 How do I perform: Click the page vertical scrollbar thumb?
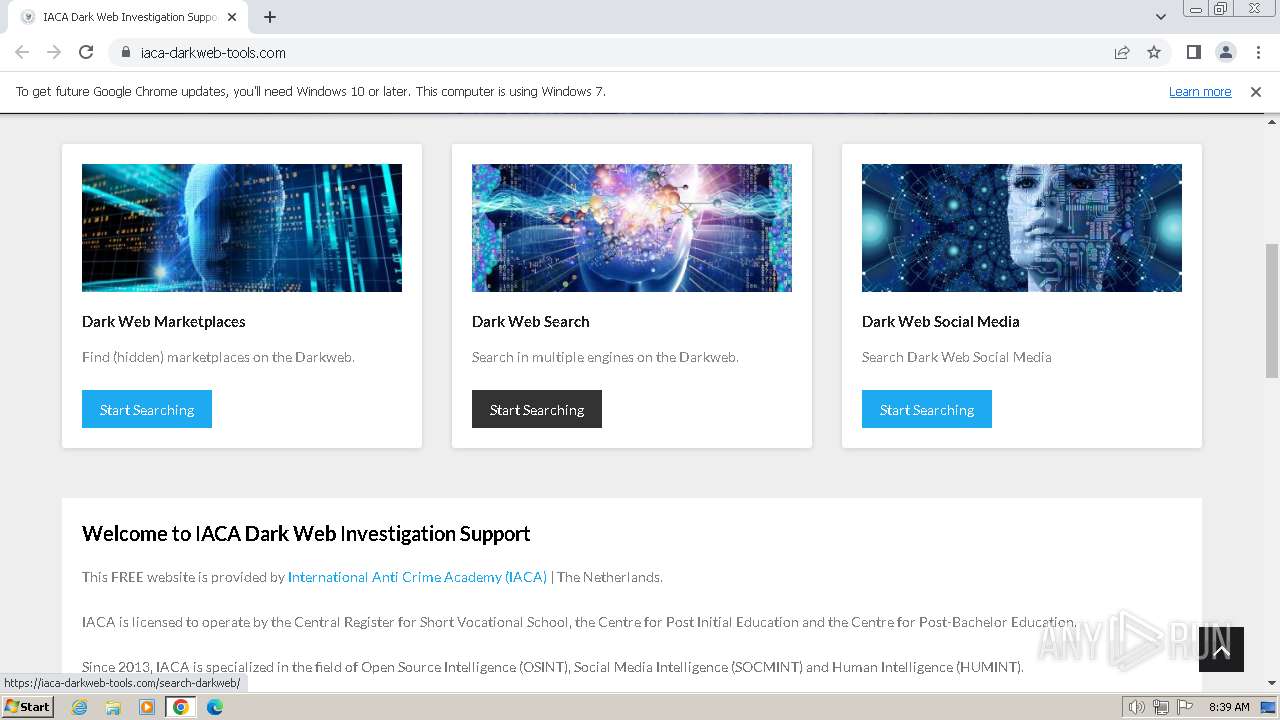point(1272,310)
